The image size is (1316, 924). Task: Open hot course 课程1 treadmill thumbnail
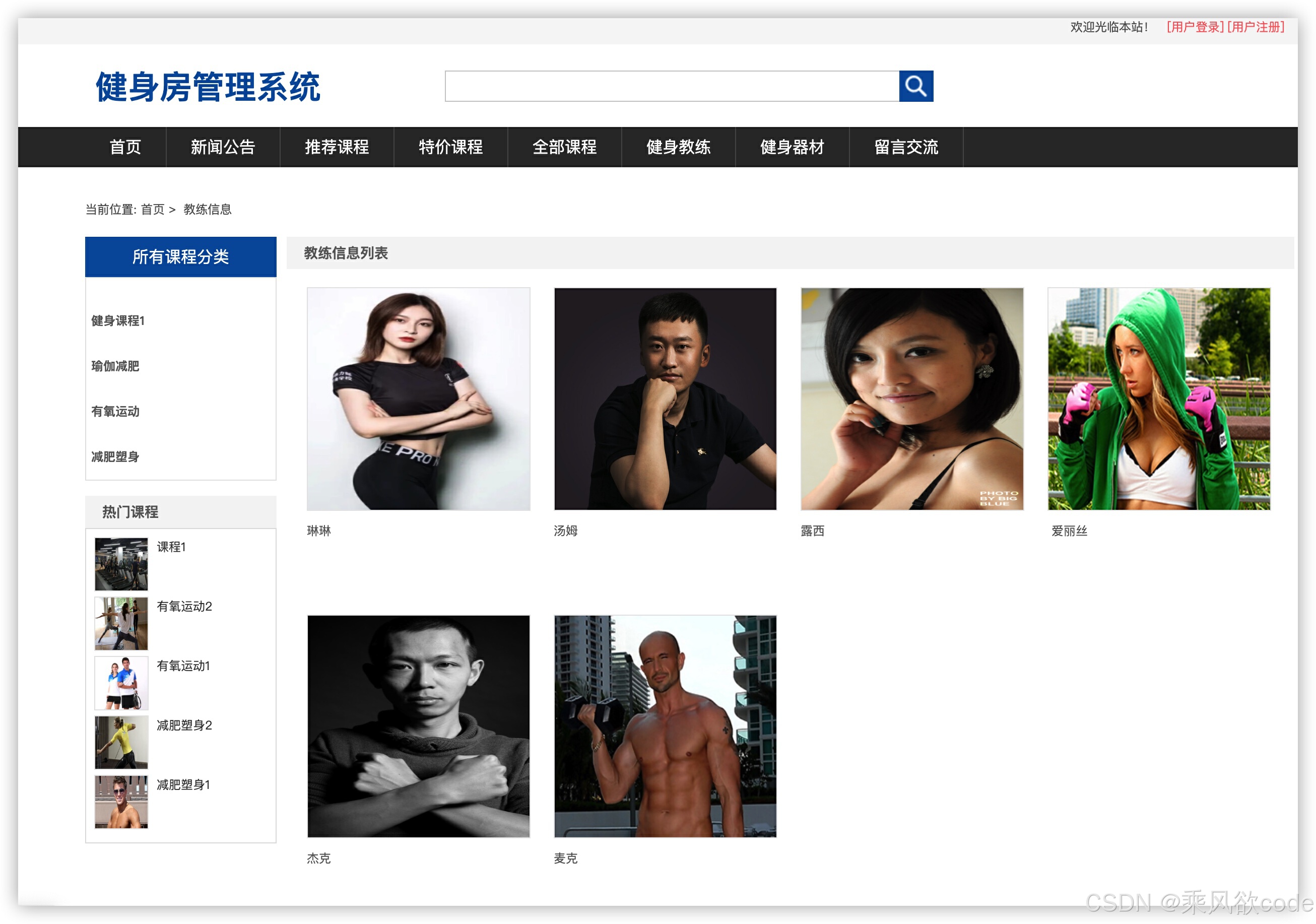pyautogui.click(x=121, y=563)
